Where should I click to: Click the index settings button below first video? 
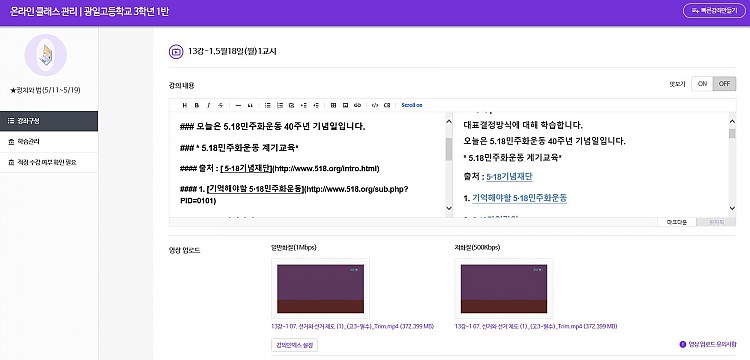point(294,345)
